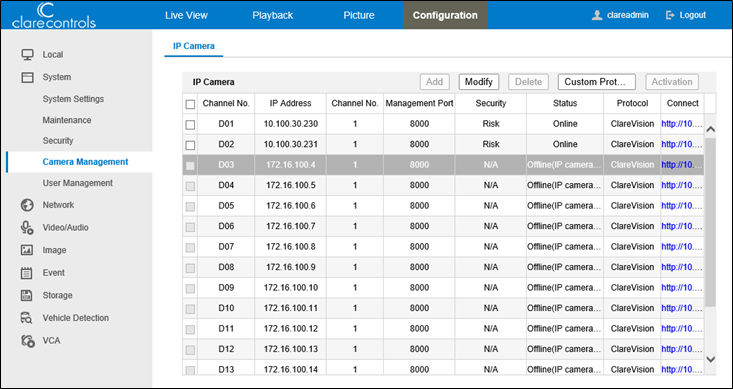Check the box for camera D03
The height and width of the screenshot is (389, 733).
point(190,166)
